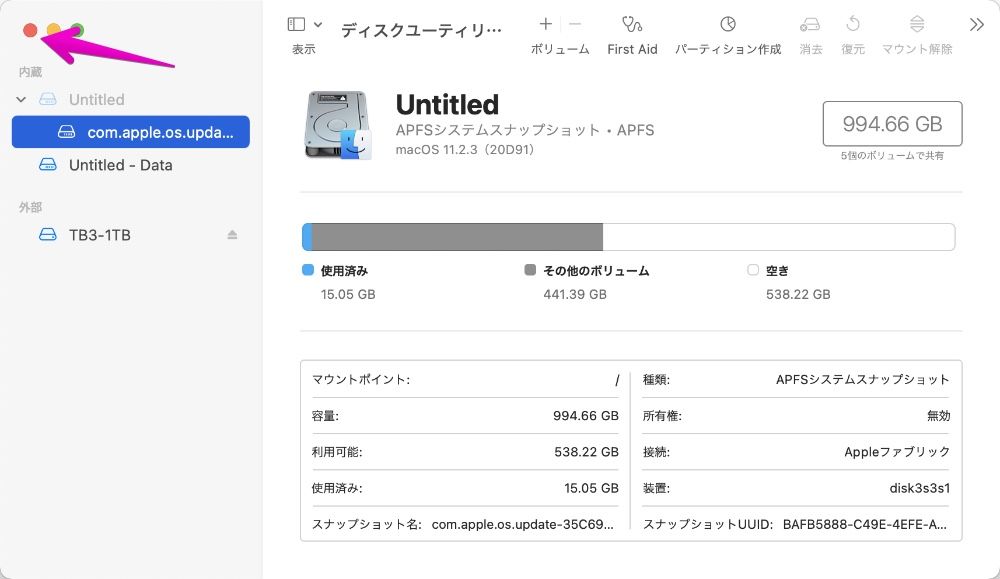Click the large hard disk Finder image
This screenshot has width=1000, height=579.
point(337,124)
